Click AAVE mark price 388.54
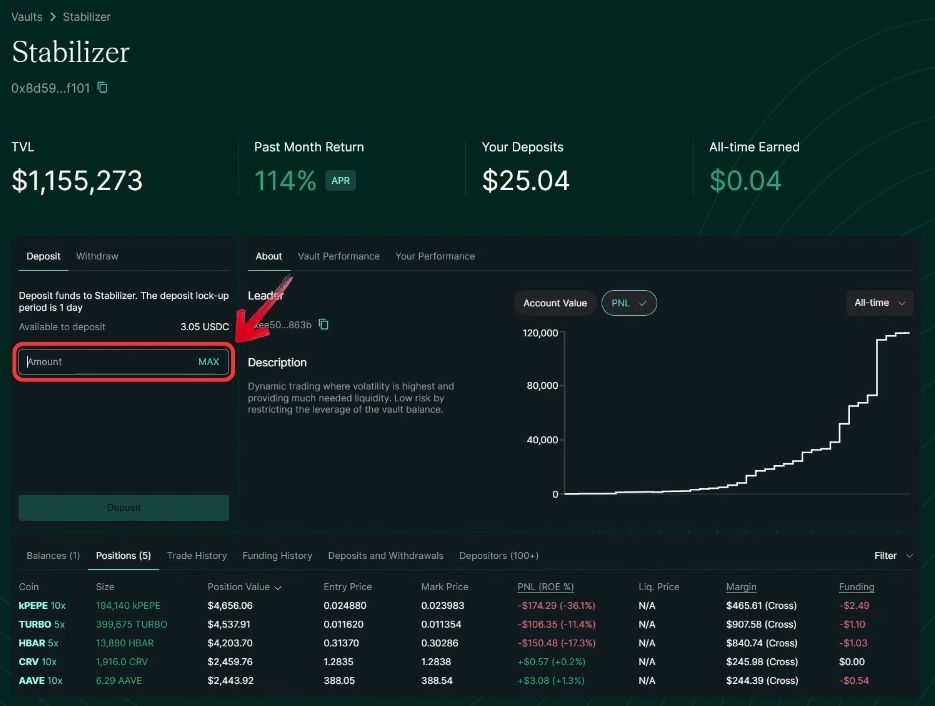 click(x=437, y=680)
